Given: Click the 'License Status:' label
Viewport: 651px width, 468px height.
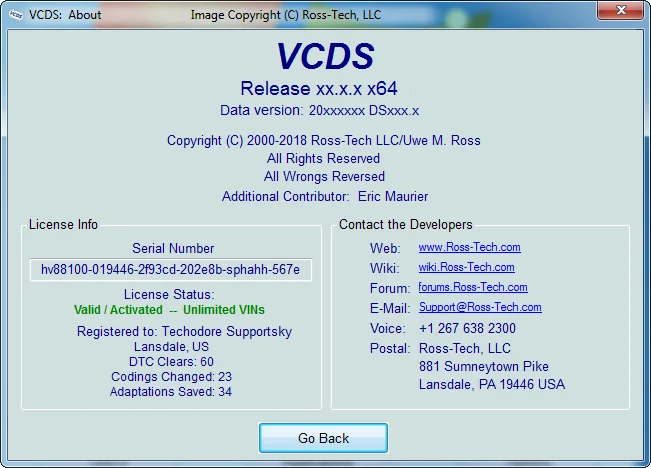Looking at the screenshot, I should point(169,294).
